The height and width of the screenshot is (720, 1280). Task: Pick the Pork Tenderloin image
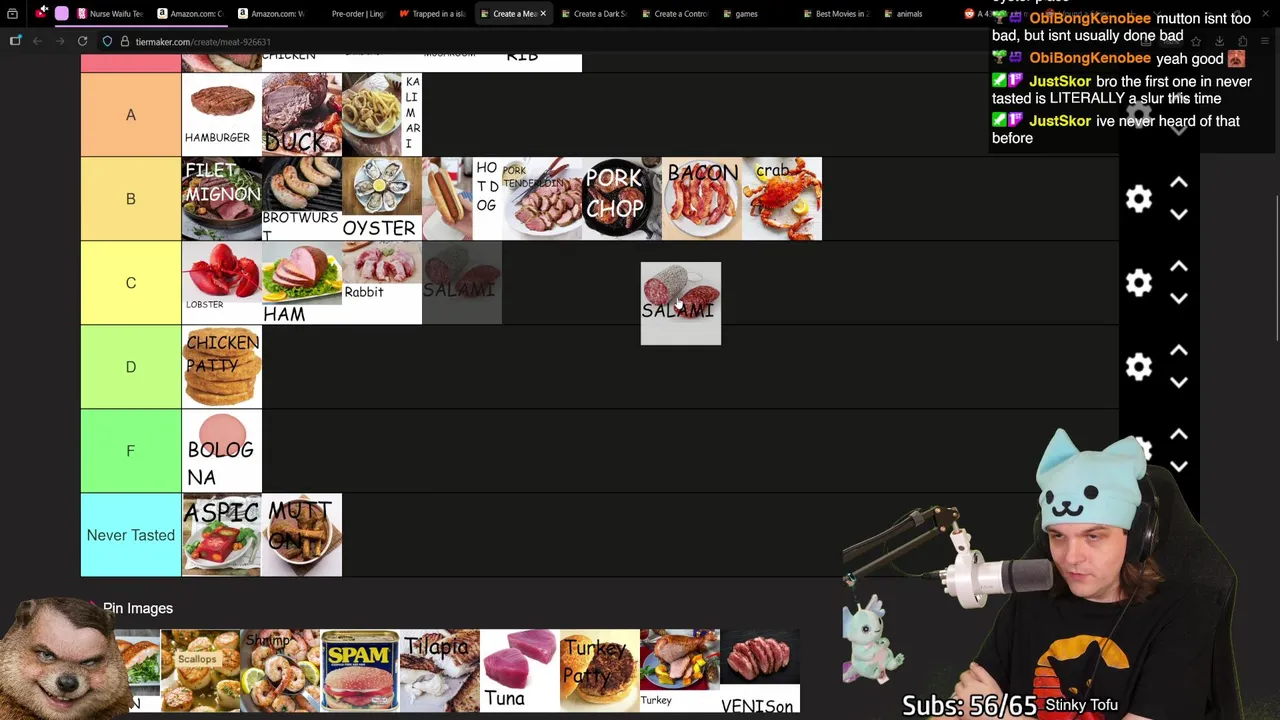pos(542,199)
